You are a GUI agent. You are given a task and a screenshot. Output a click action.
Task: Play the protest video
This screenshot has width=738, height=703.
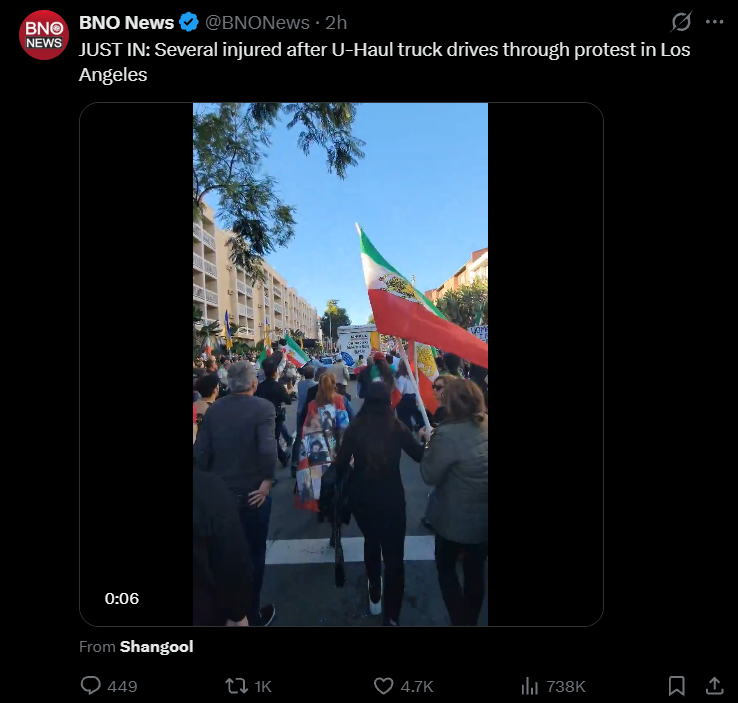(x=340, y=364)
